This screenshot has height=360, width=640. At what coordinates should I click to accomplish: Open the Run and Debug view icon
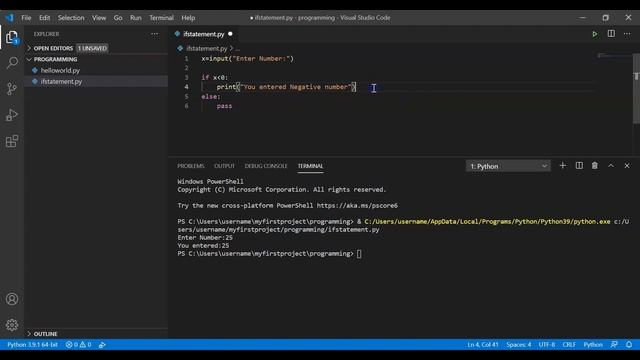click(12, 115)
